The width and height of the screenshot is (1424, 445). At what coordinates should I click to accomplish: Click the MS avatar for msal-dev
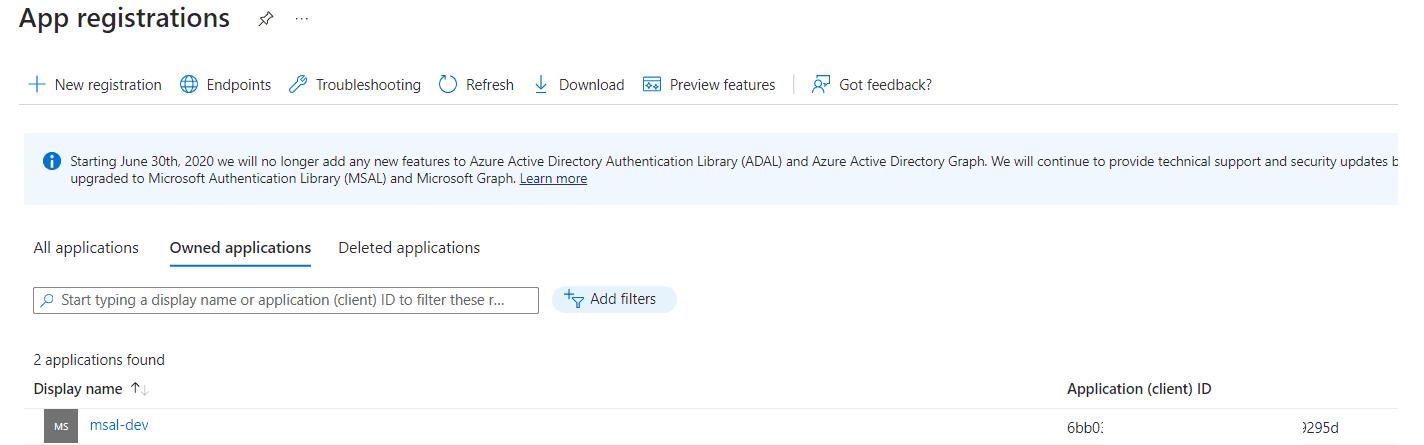61,426
